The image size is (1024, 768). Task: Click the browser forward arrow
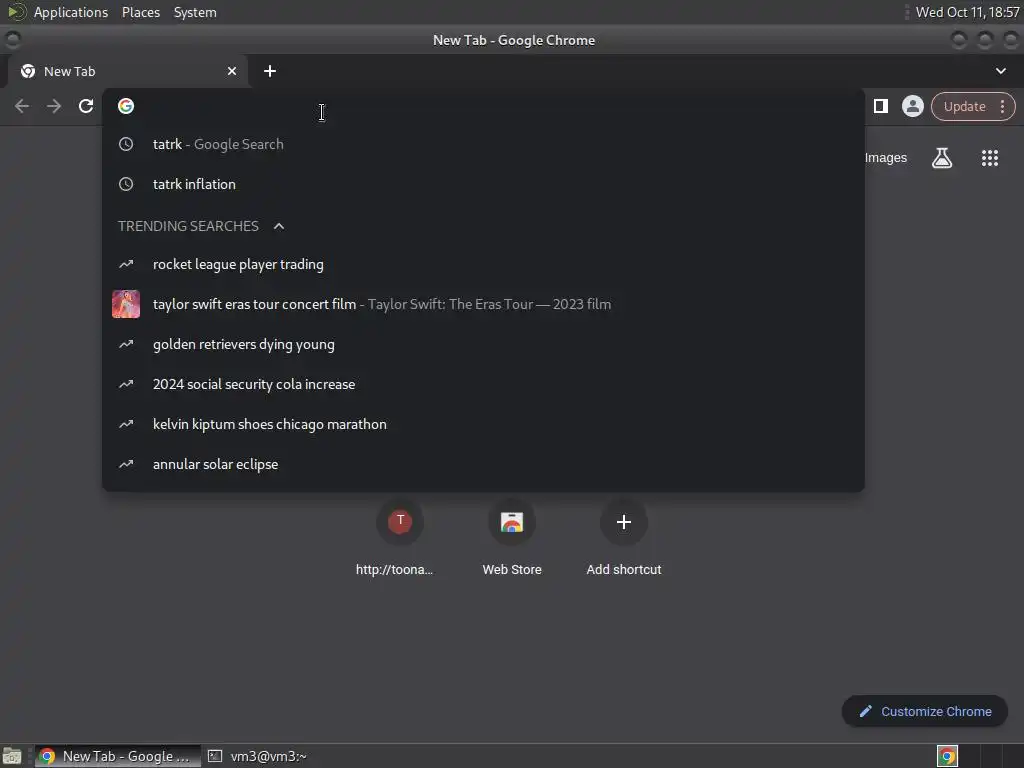tap(54, 106)
